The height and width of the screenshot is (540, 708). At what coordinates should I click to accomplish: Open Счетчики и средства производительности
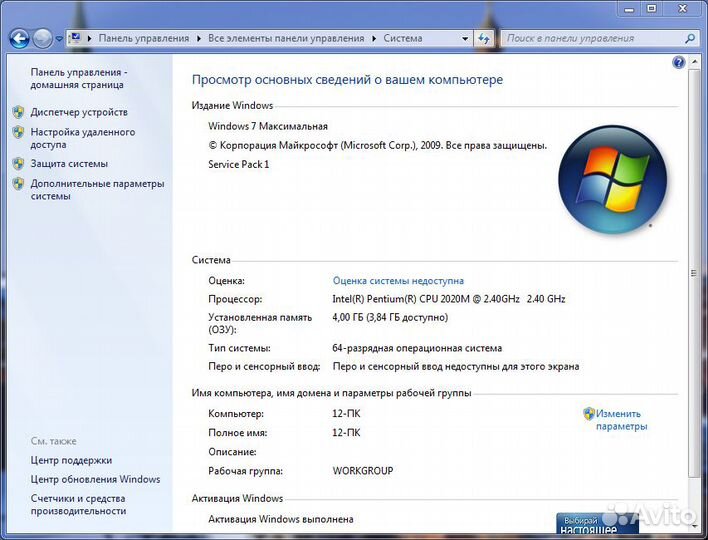pos(78,505)
